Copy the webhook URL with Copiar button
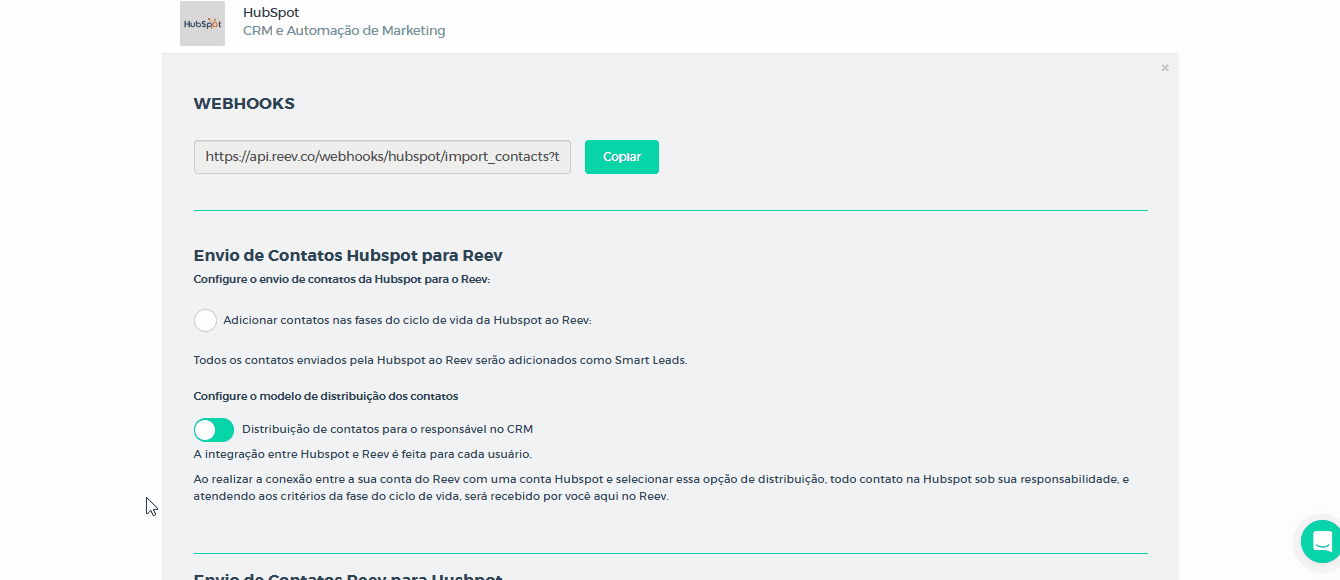1340x580 pixels. [x=622, y=157]
